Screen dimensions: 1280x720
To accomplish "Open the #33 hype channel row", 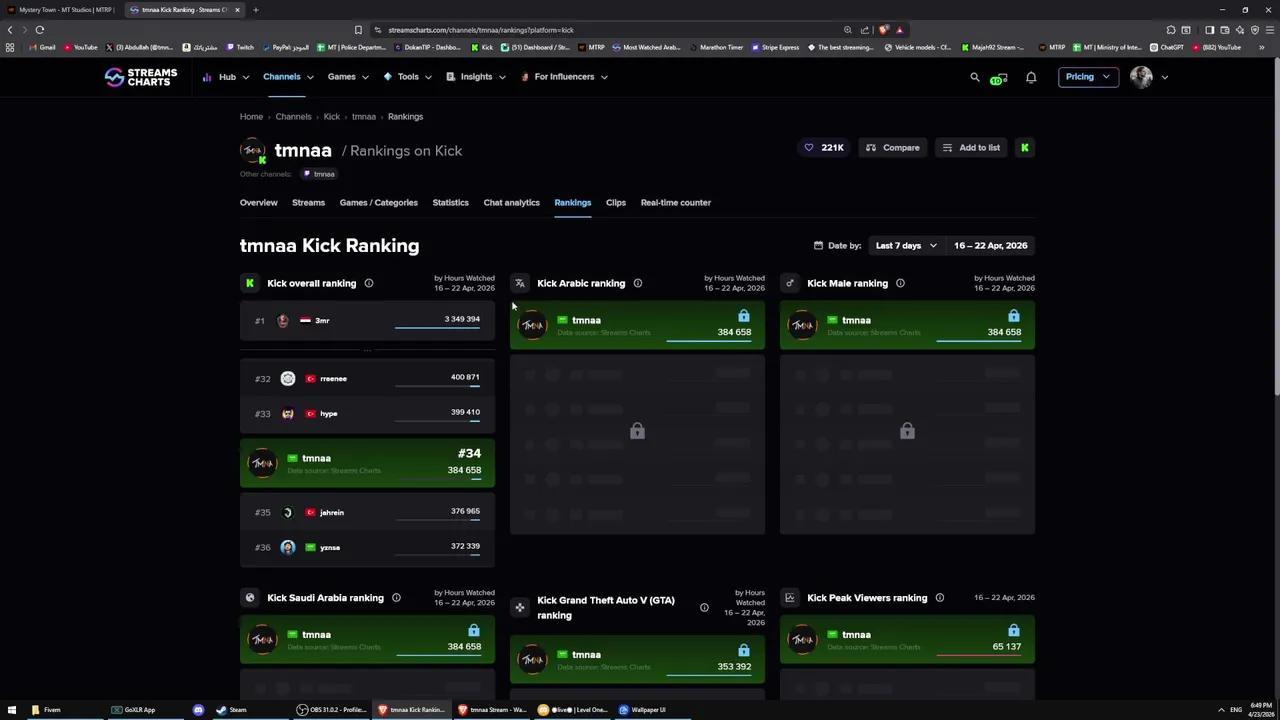I will pyautogui.click(x=367, y=414).
